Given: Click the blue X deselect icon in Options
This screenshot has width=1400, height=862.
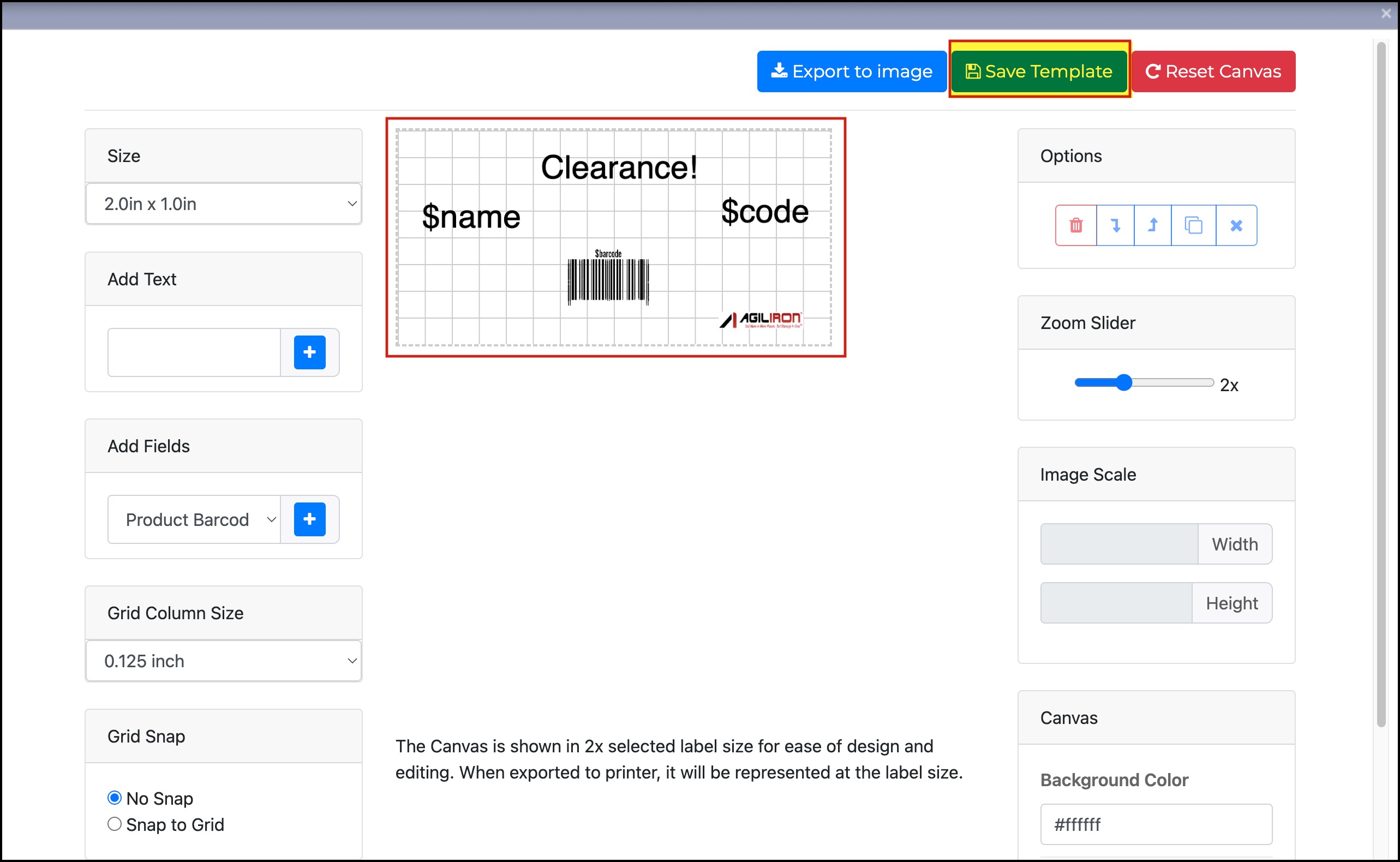Looking at the screenshot, I should (x=1236, y=225).
